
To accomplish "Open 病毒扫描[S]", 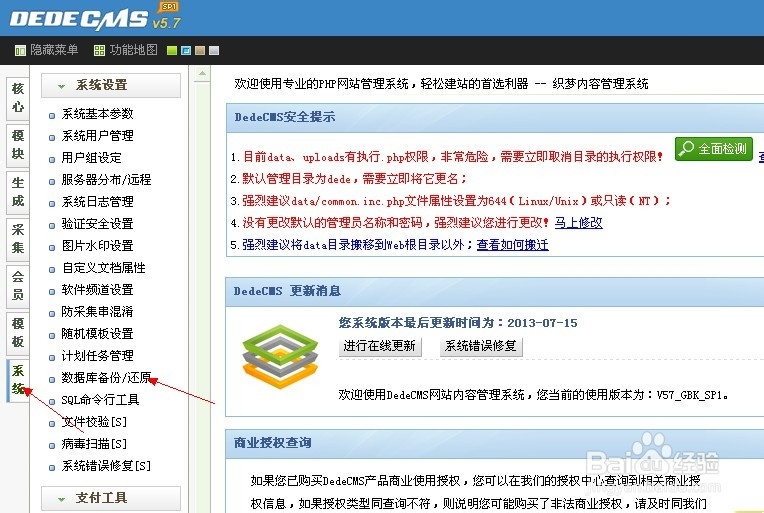I will click(x=94, y=444).
